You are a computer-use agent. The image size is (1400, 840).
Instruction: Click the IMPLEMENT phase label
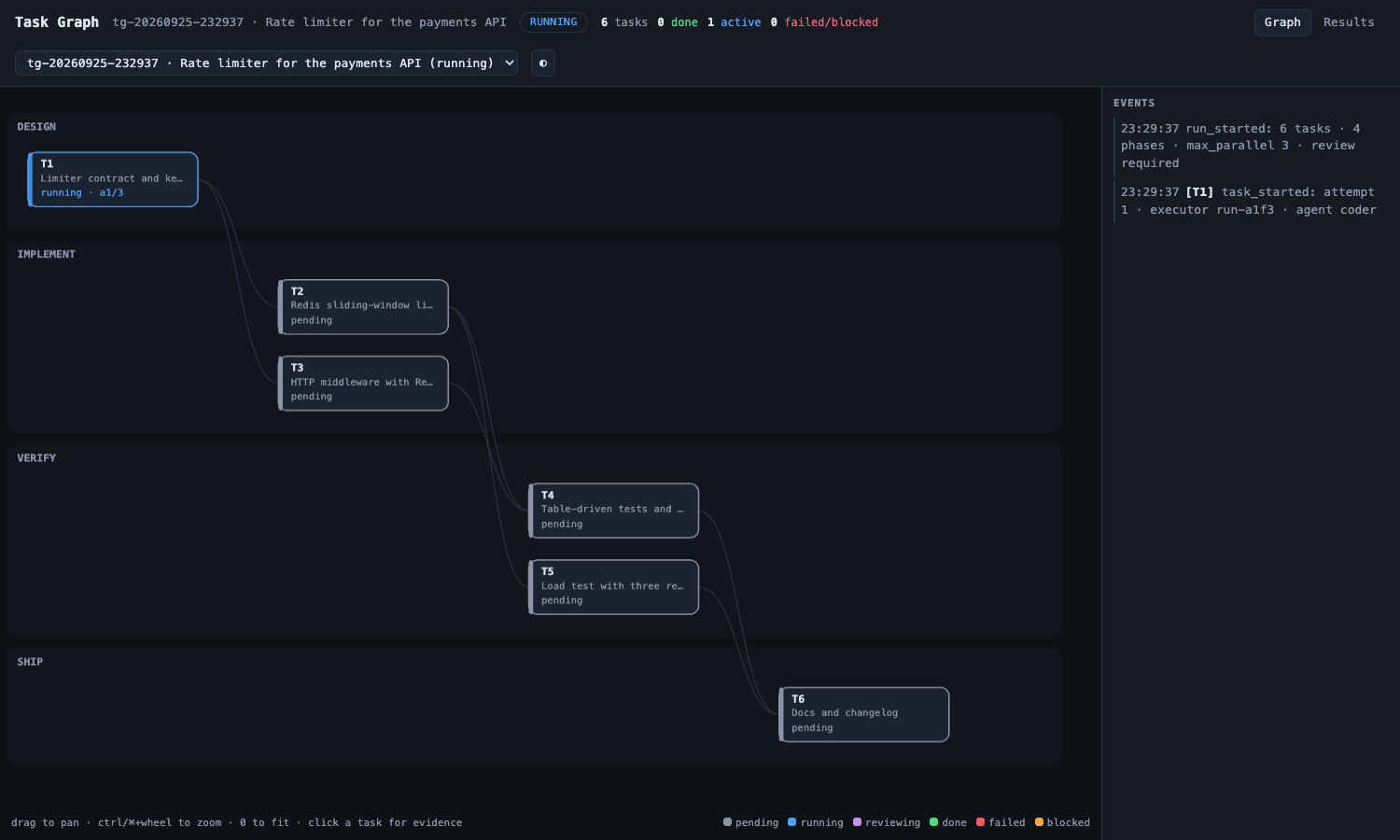(x=46, y=254)
